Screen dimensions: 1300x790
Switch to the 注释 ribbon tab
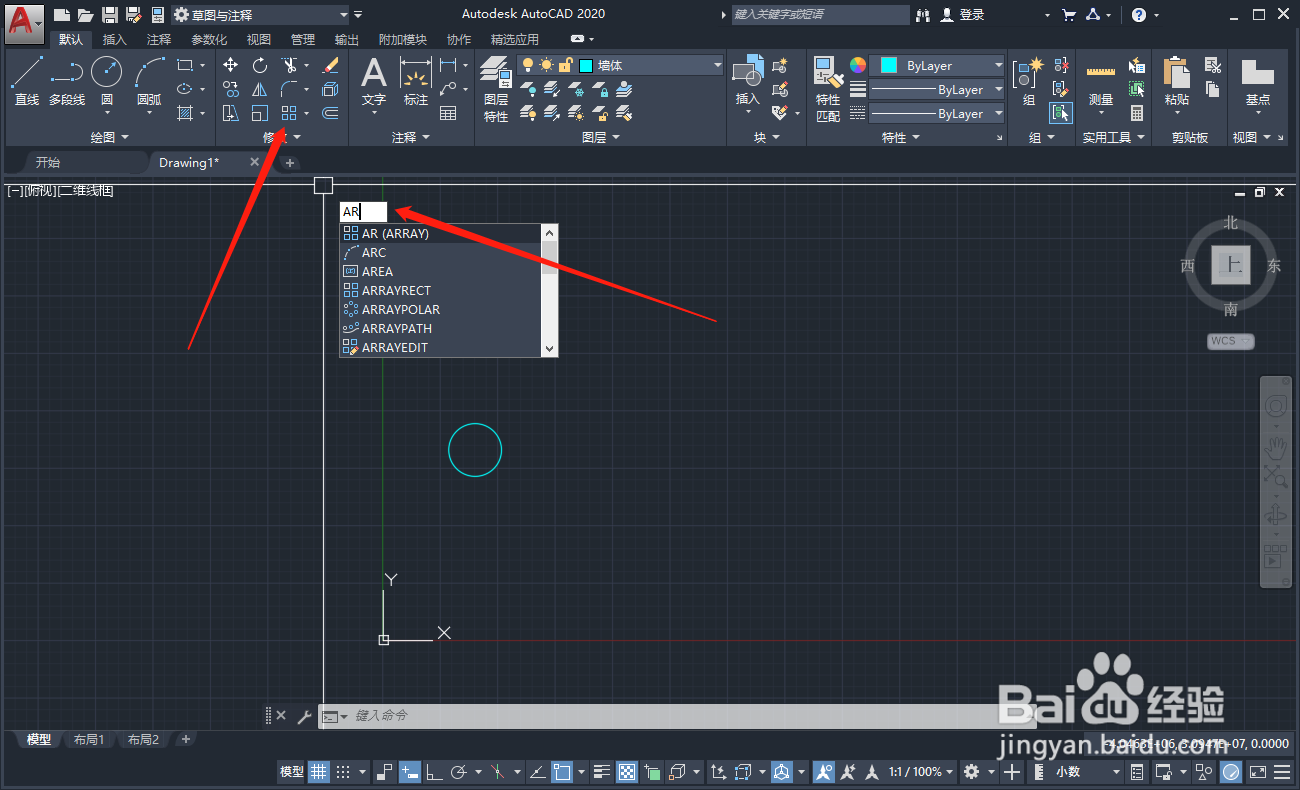[x=159, y=40]
